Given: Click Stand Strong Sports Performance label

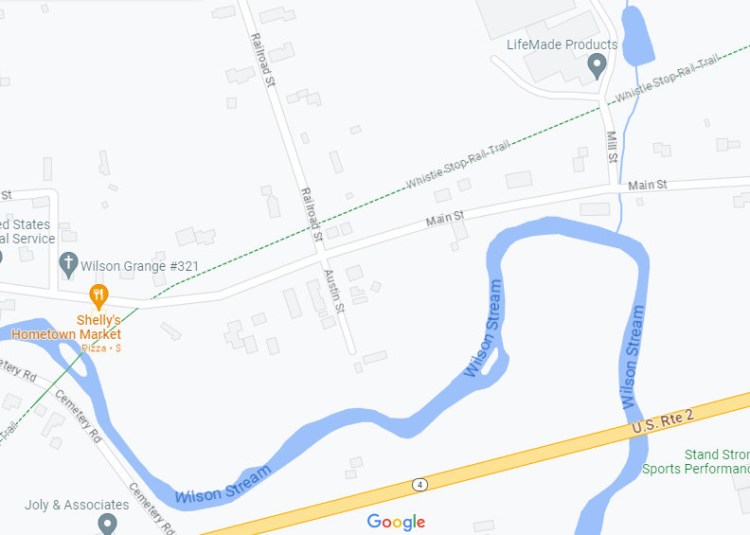Looking at the screenshot, I should point(696,461).
